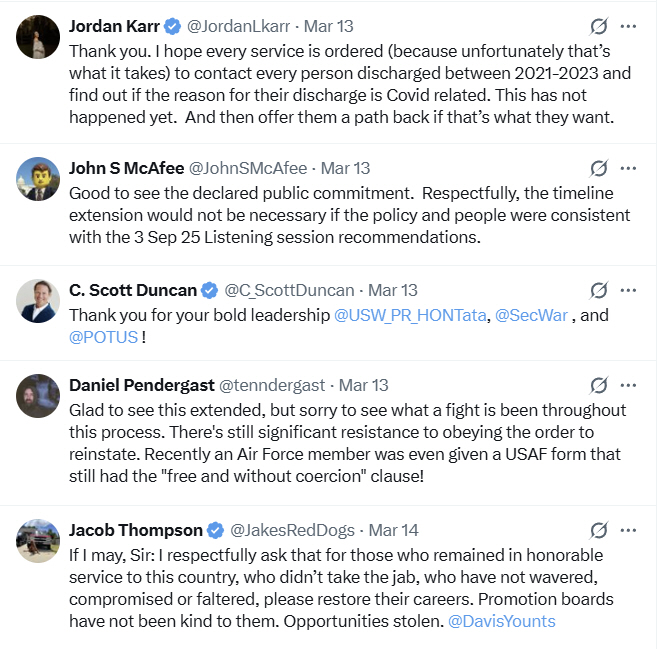Open more options on Jordan Karr's post

click(x=628, y=26)
